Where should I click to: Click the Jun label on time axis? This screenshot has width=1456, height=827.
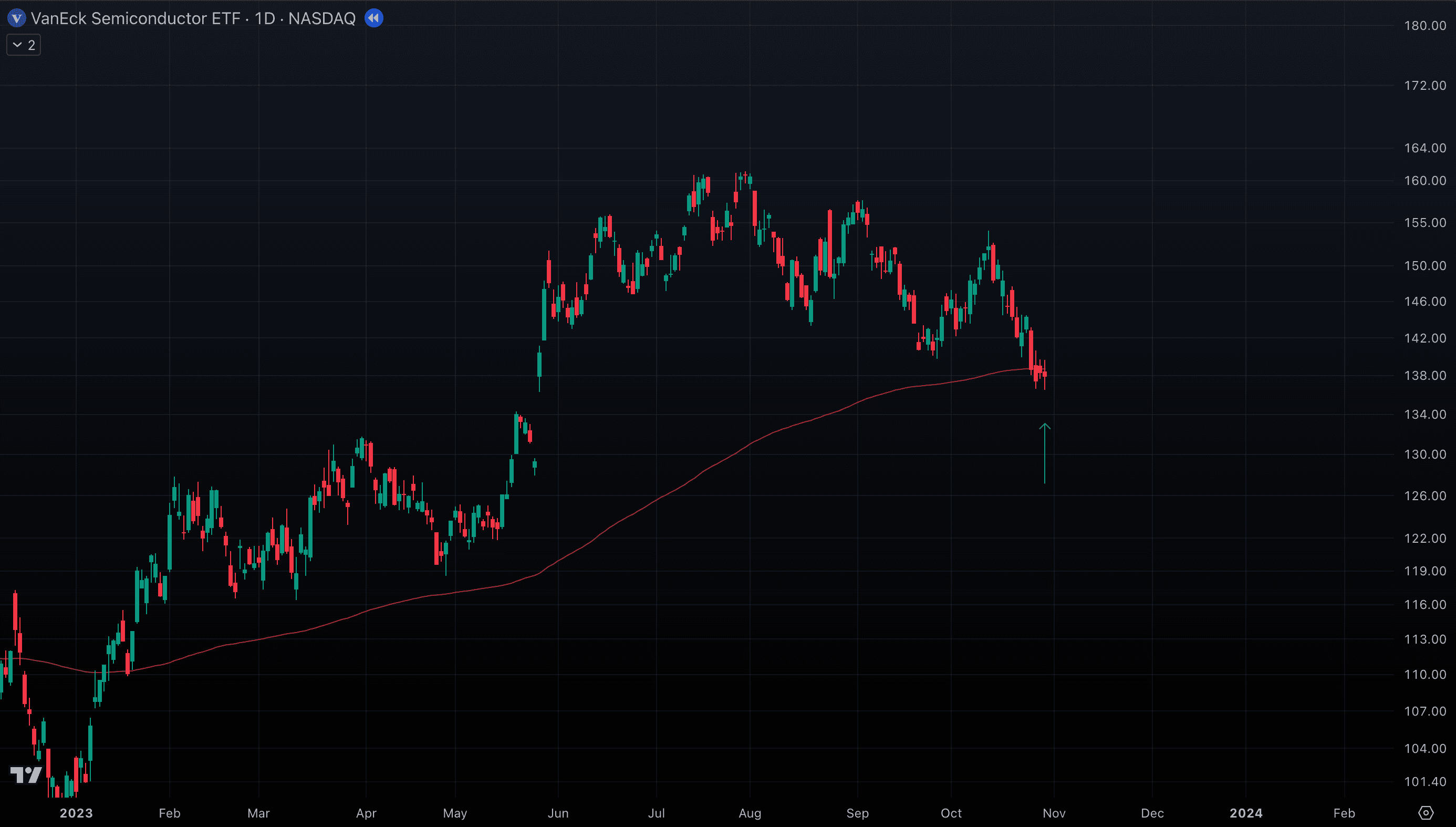pos(558,813)
